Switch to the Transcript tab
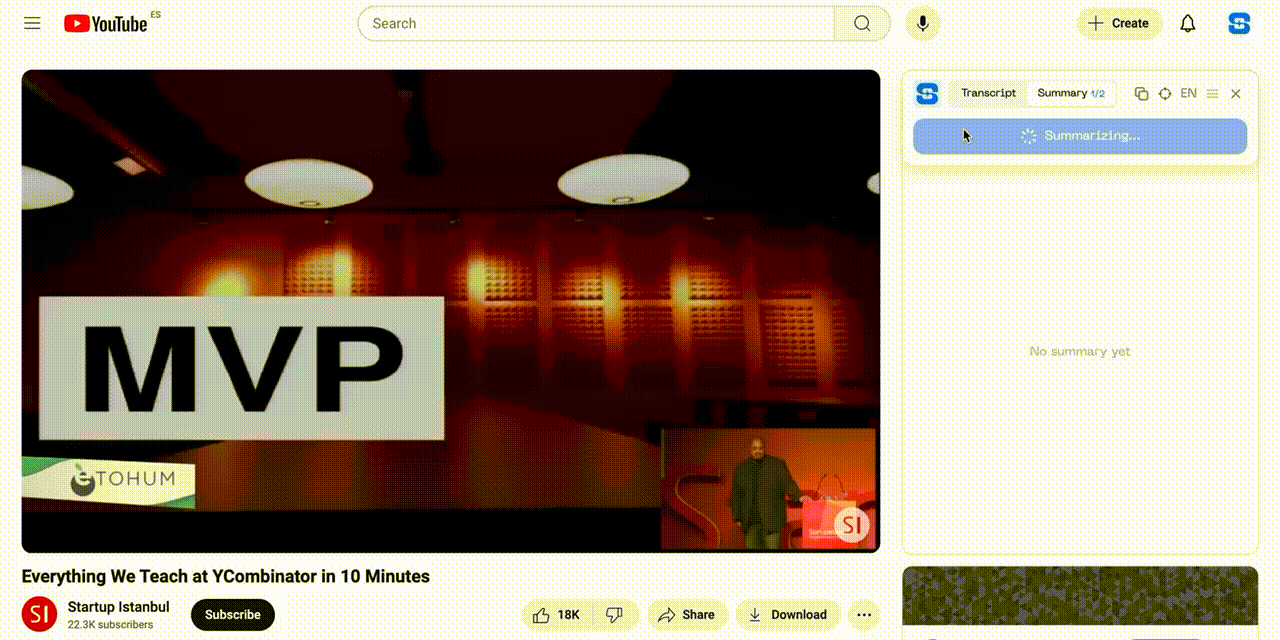Image resolution: width=1280 pixels, height=640 pixels. (988, 93)
